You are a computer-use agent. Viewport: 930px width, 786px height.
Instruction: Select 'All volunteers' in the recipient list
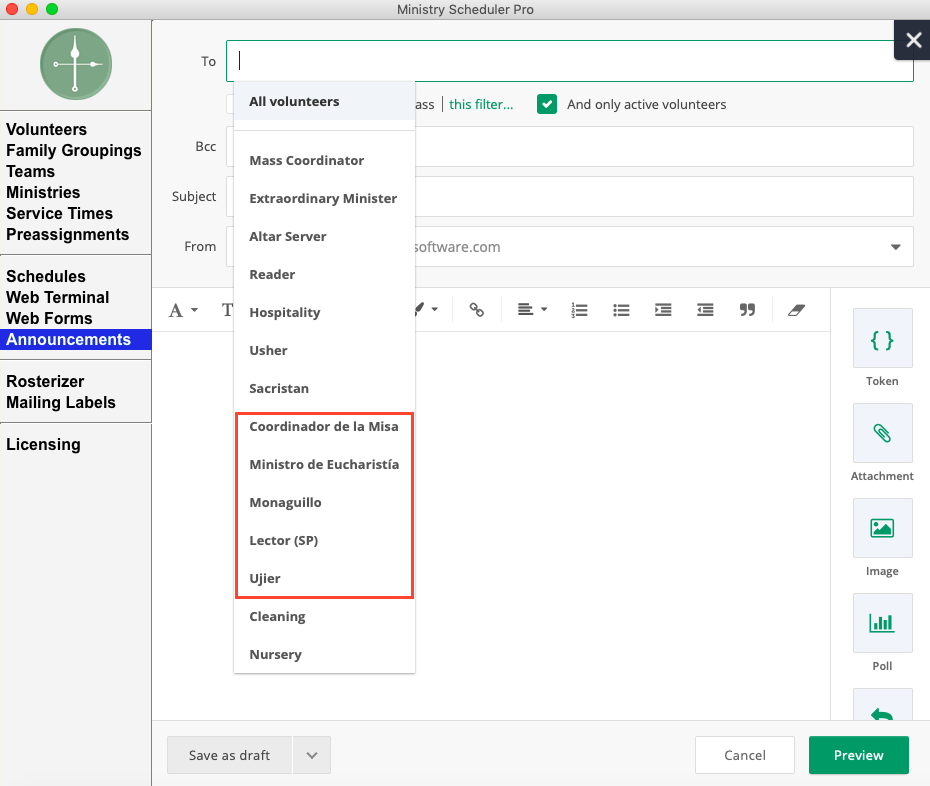point(294,102)
